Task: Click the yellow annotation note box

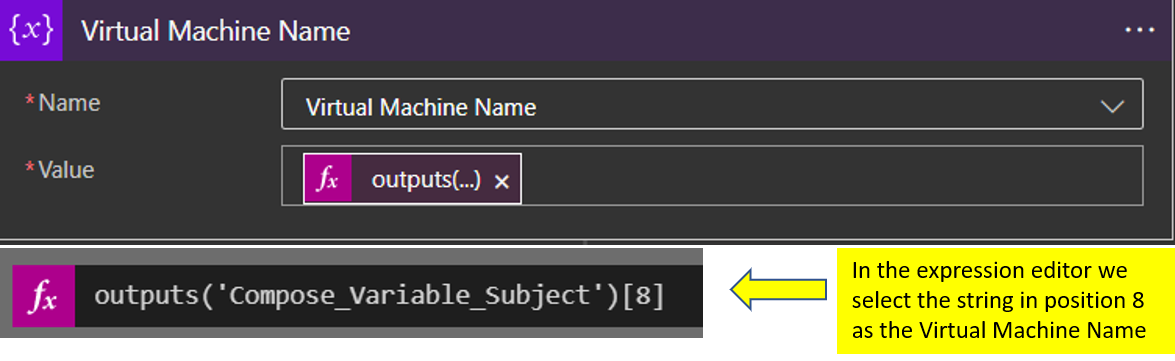Action: pyautogui.click(x=1005, y=301)
